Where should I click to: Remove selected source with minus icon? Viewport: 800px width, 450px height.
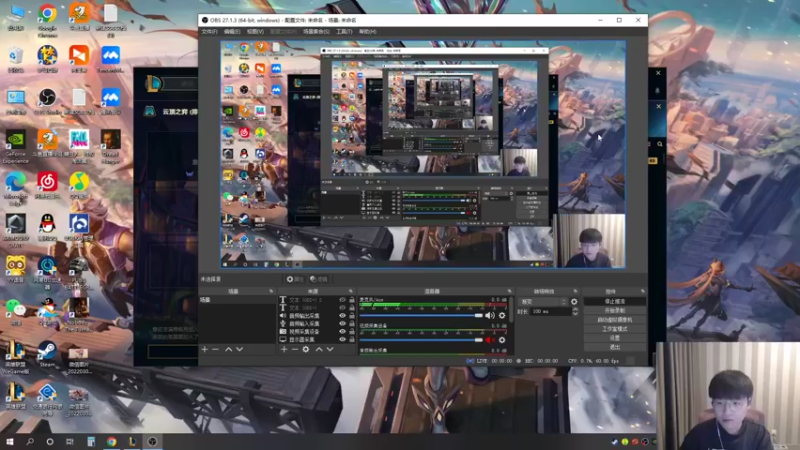[x=295, y=349]
